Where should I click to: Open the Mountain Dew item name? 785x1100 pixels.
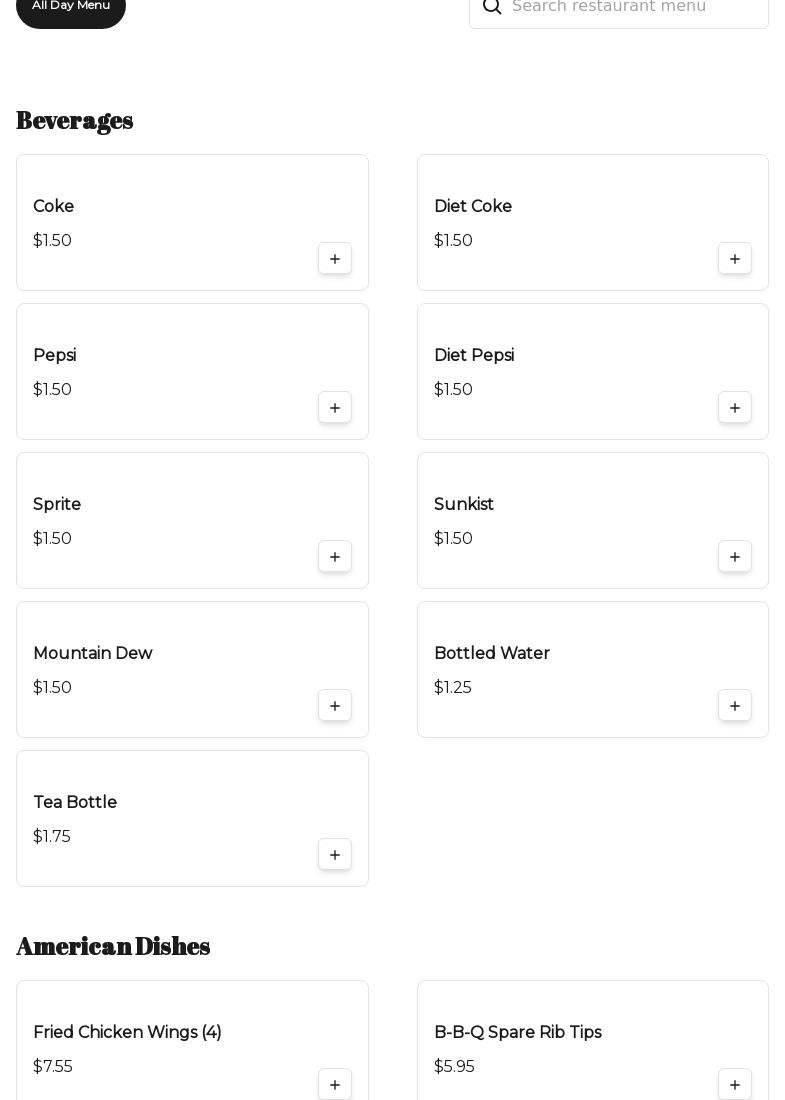92,653
